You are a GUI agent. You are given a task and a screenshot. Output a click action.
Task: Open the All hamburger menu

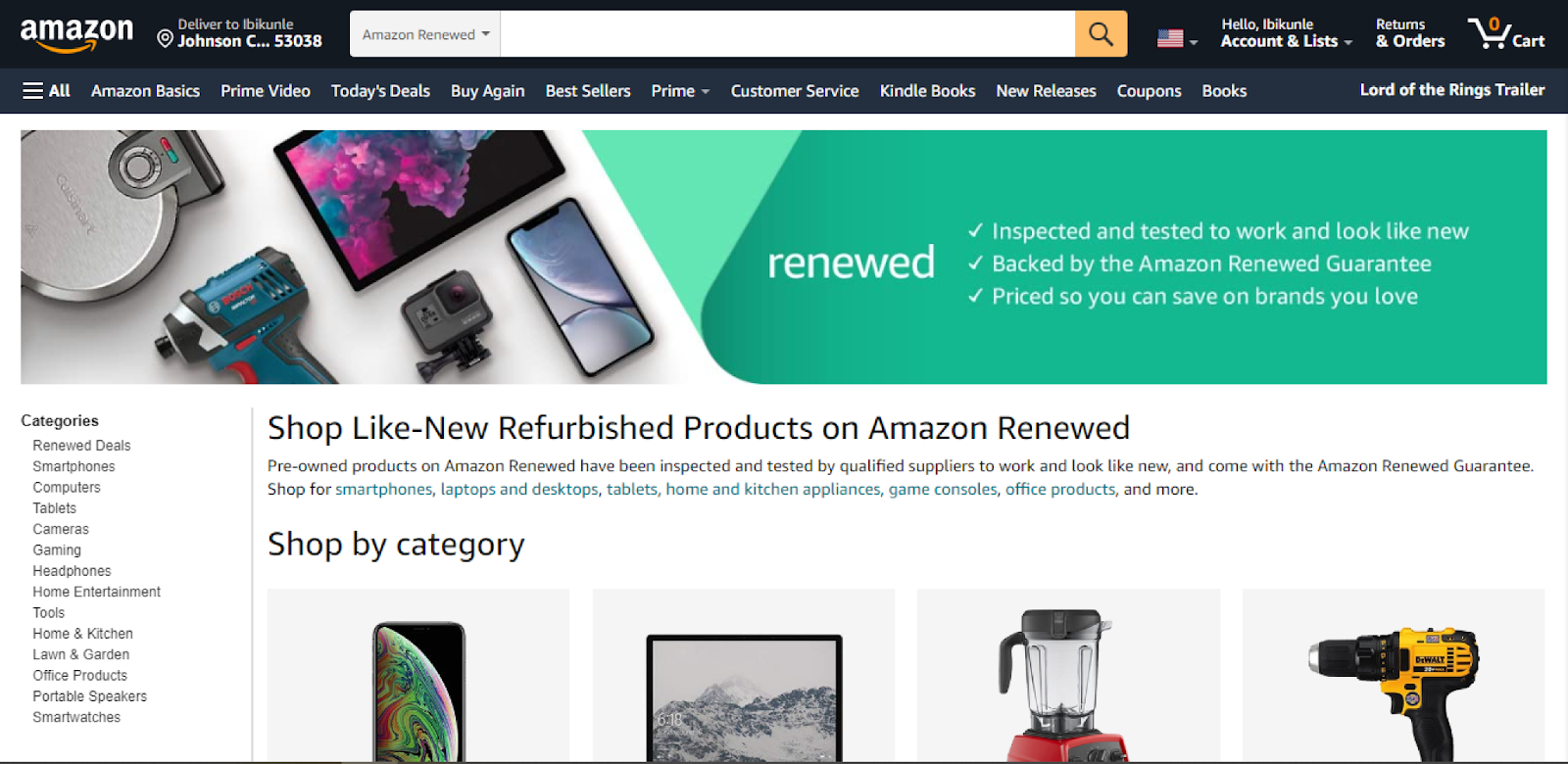click(x=46, y=91)
